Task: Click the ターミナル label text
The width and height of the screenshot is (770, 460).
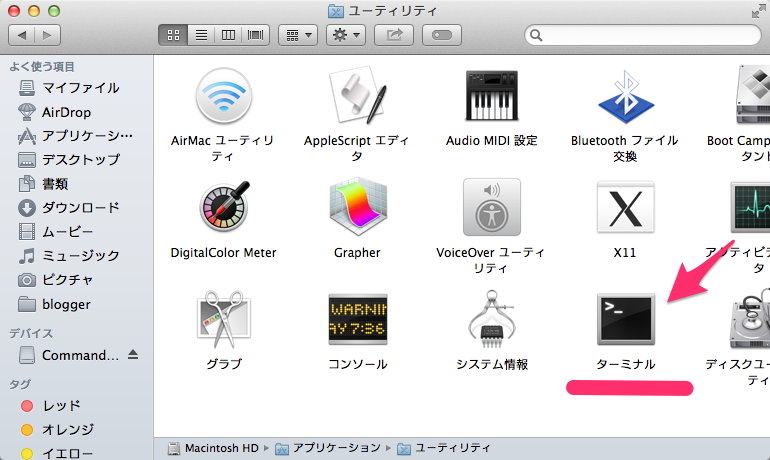Action: click(626, 364)
